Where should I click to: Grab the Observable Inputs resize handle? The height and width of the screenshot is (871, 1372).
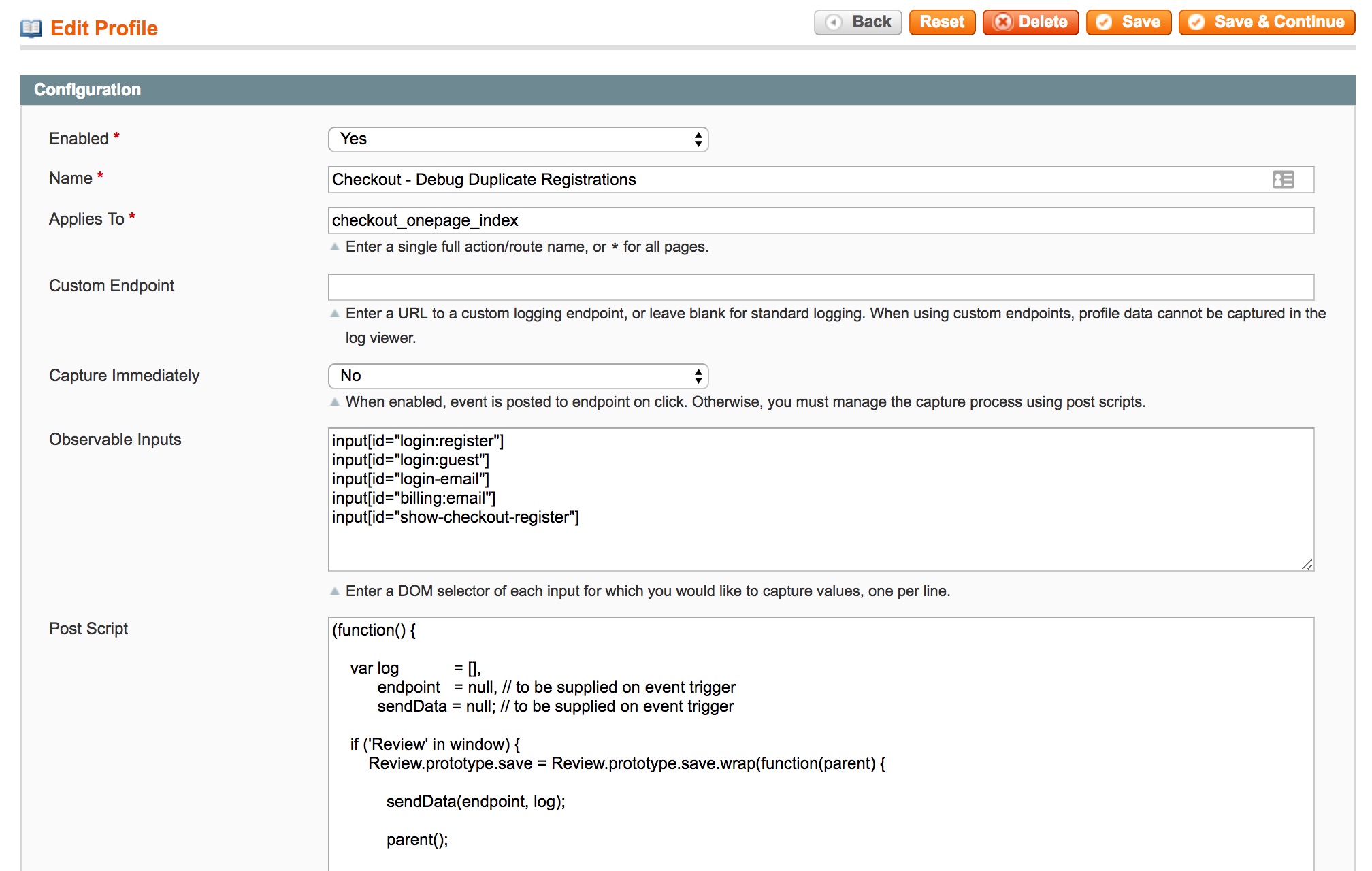(x=1307, y=564)
